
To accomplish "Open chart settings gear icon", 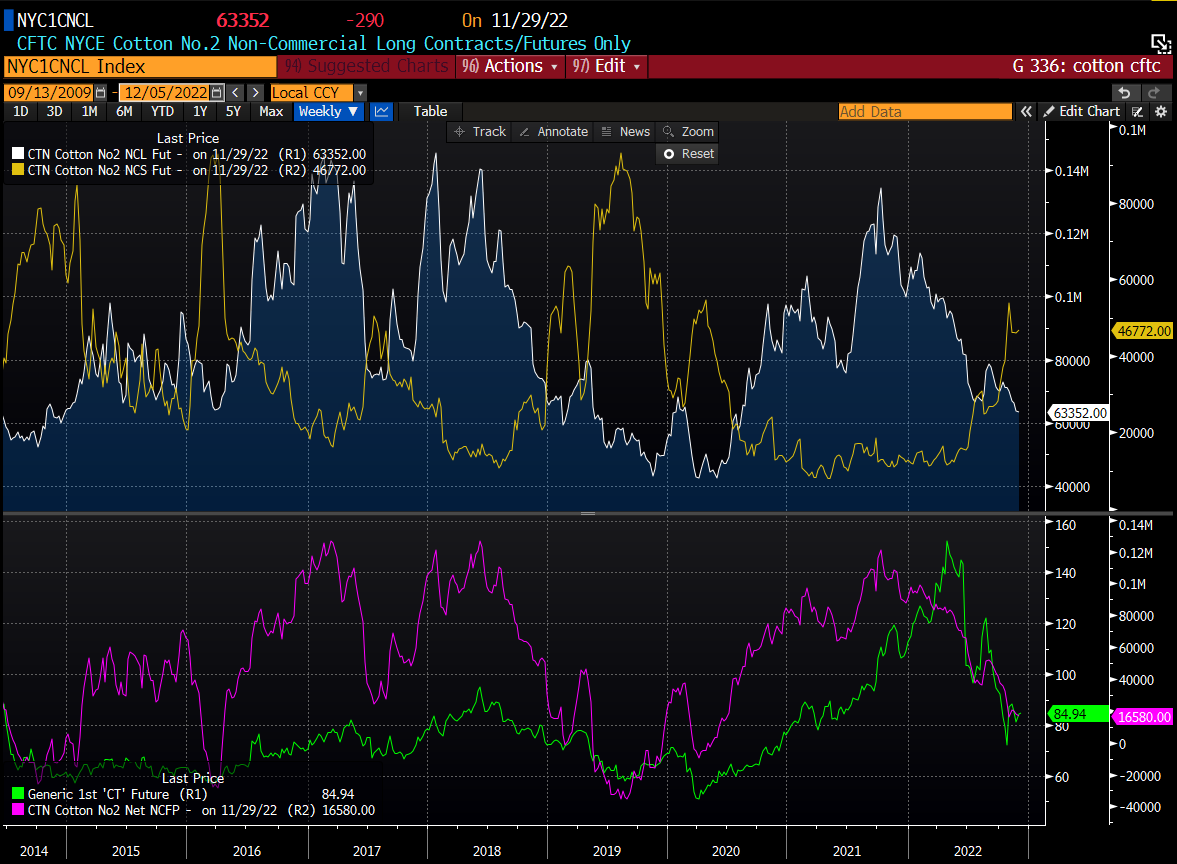I will pos(1161,112).
